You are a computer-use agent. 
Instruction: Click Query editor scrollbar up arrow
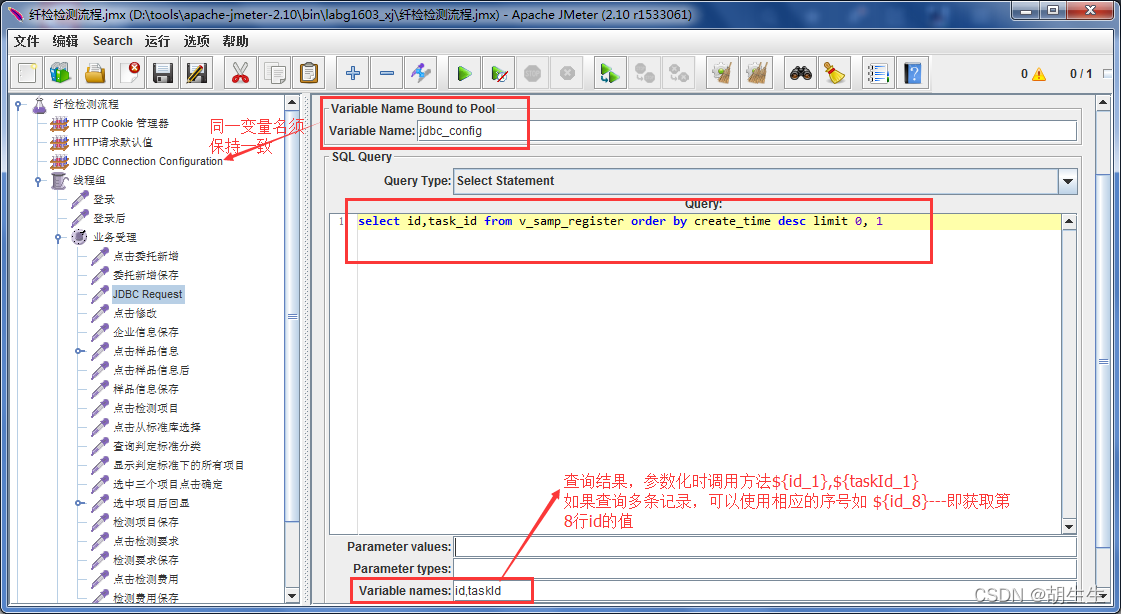(1069, 221)
